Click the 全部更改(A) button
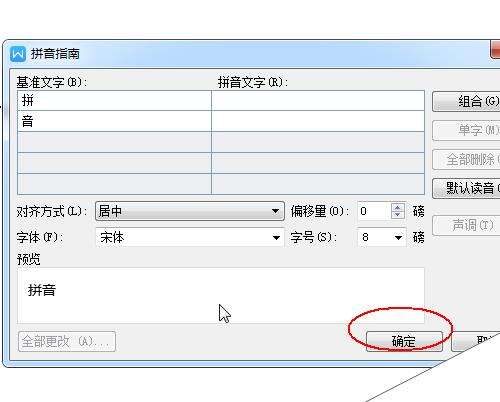This screenshot has width=500, height=402. click(x=67, y=341)
